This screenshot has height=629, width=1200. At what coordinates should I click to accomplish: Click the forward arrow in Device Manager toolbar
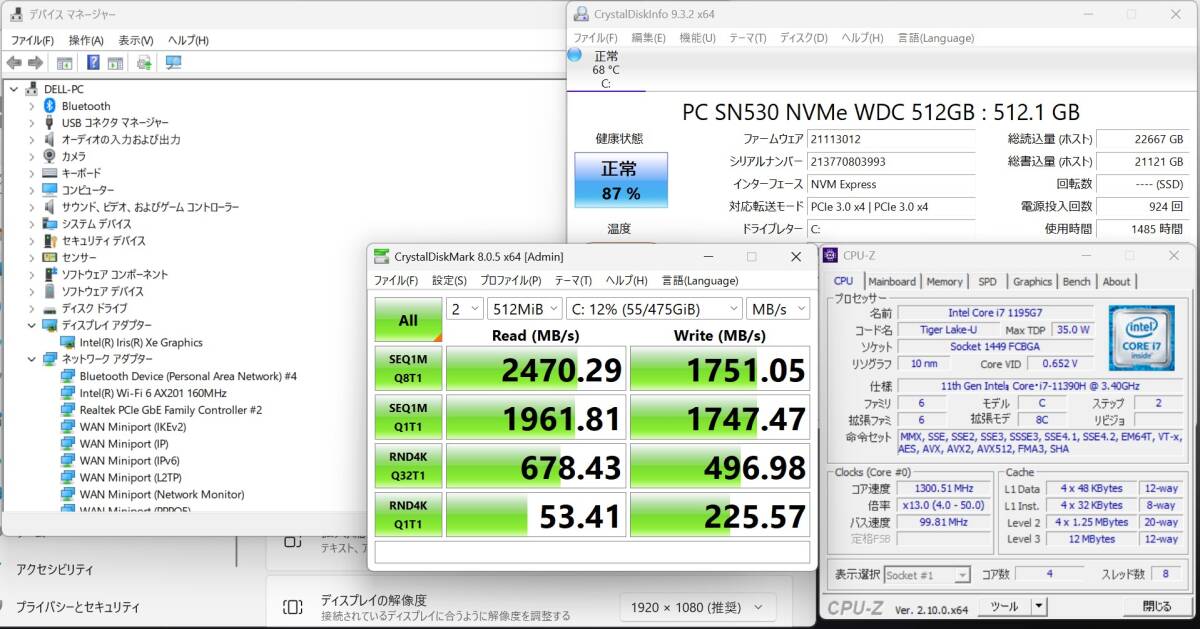pos(35,63)
